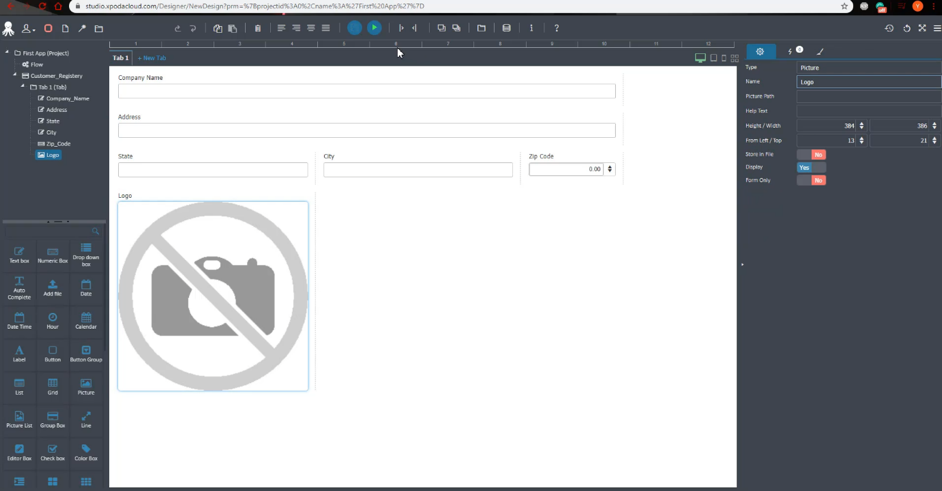This screenshot has height=491, width=942.
Task: Open the events lightning bolt tab
Action: coord(790,52)
